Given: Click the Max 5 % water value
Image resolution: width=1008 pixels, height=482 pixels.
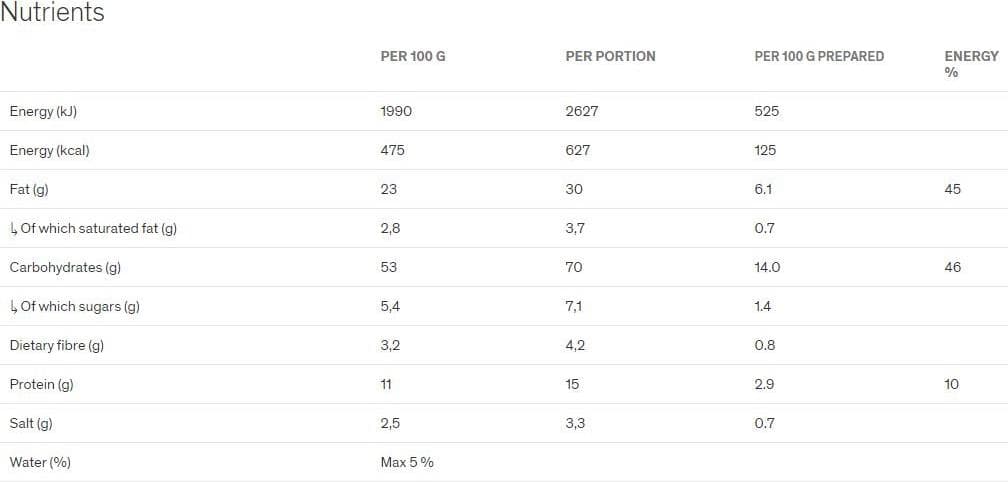Looking at the screenshot, I should point(407,463).
